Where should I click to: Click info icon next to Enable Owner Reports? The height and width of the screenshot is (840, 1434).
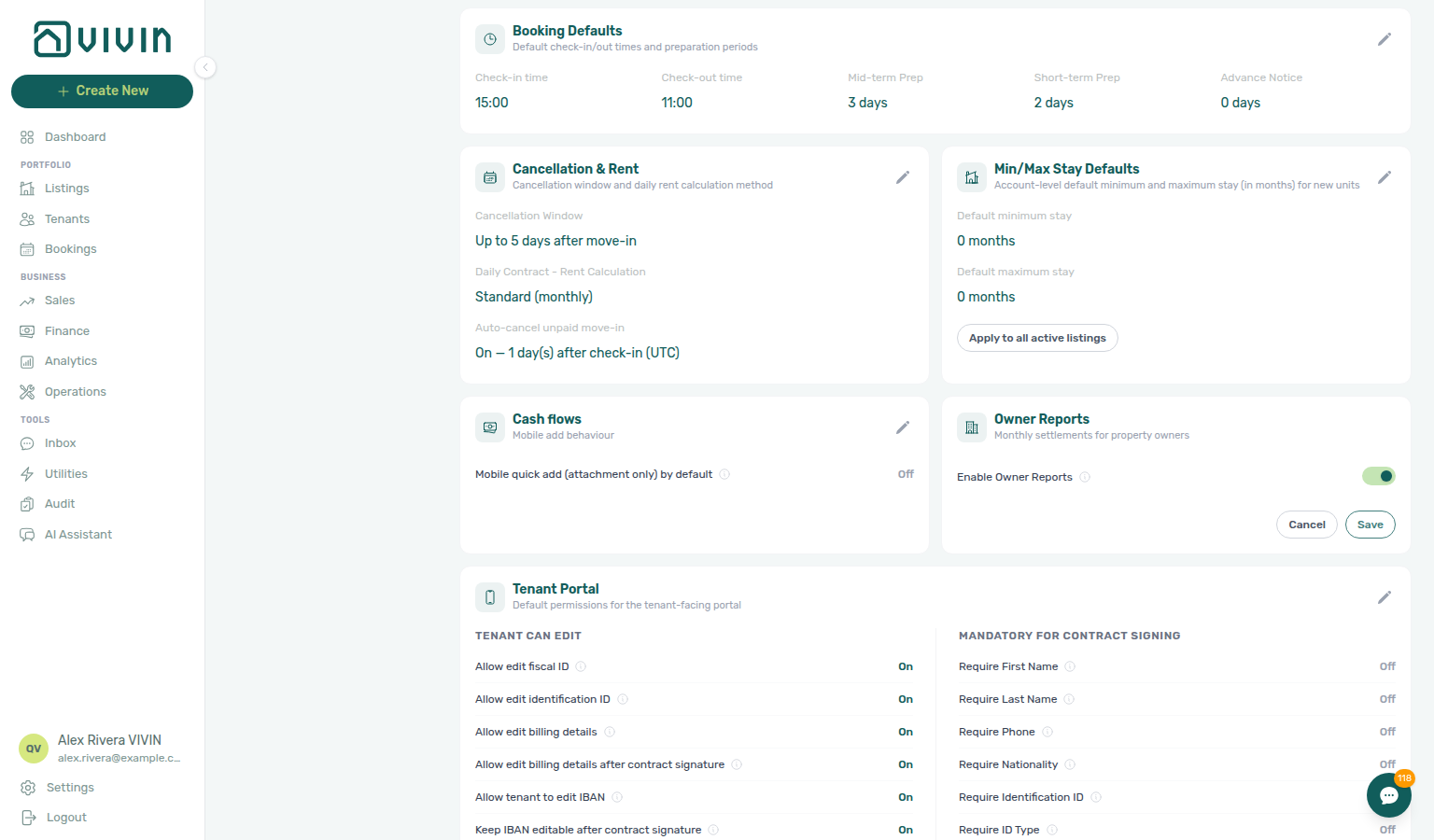[x=1085, y=477]
